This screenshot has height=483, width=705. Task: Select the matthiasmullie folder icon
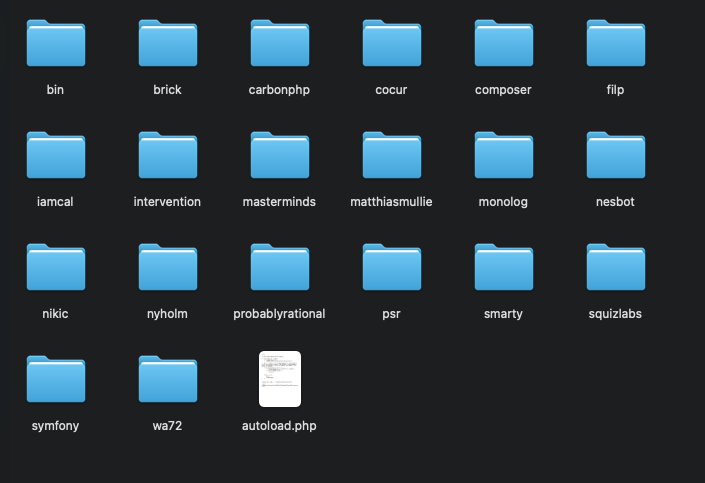click(392, 155)
